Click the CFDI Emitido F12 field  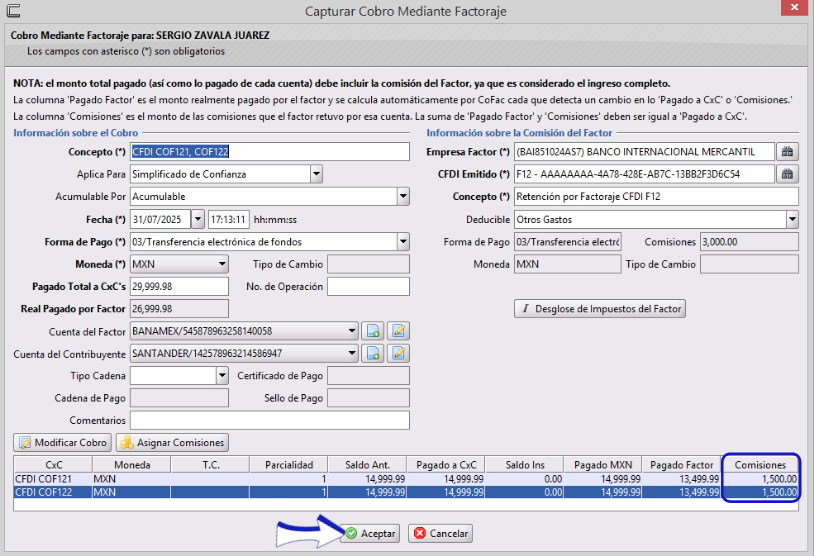644,174
